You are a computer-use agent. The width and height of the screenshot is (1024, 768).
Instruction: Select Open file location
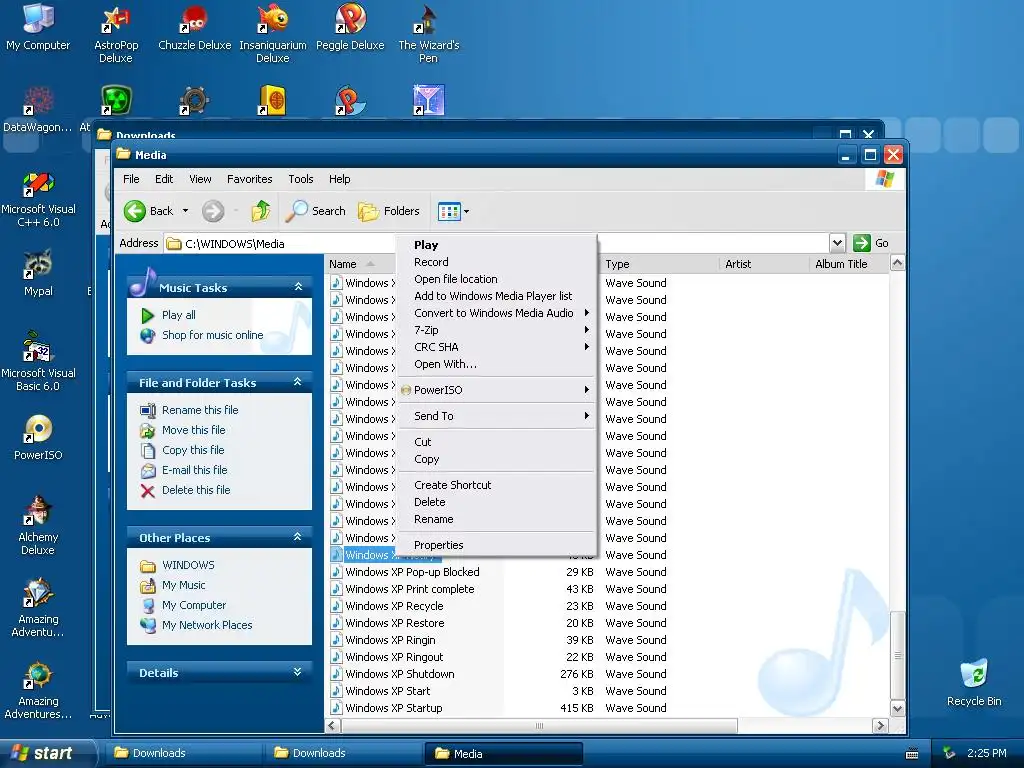(496, 279)
